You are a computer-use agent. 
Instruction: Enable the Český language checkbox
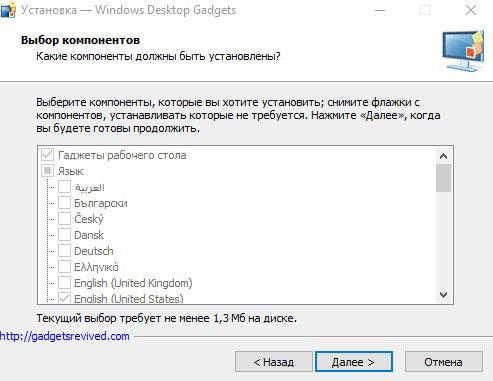click(x=64, y=219)
